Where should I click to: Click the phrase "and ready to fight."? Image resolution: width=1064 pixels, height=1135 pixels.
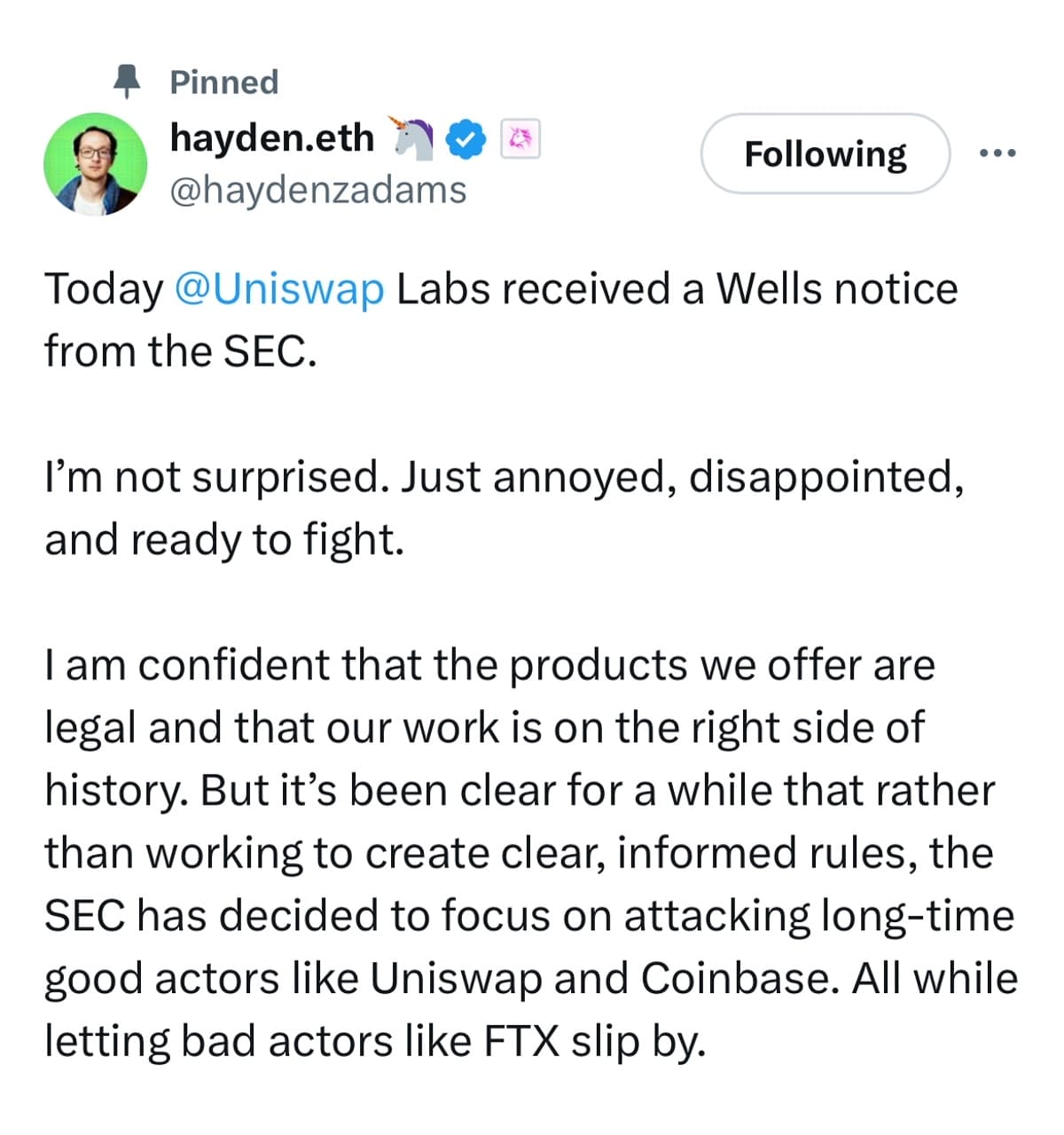(x=224, y=540)
